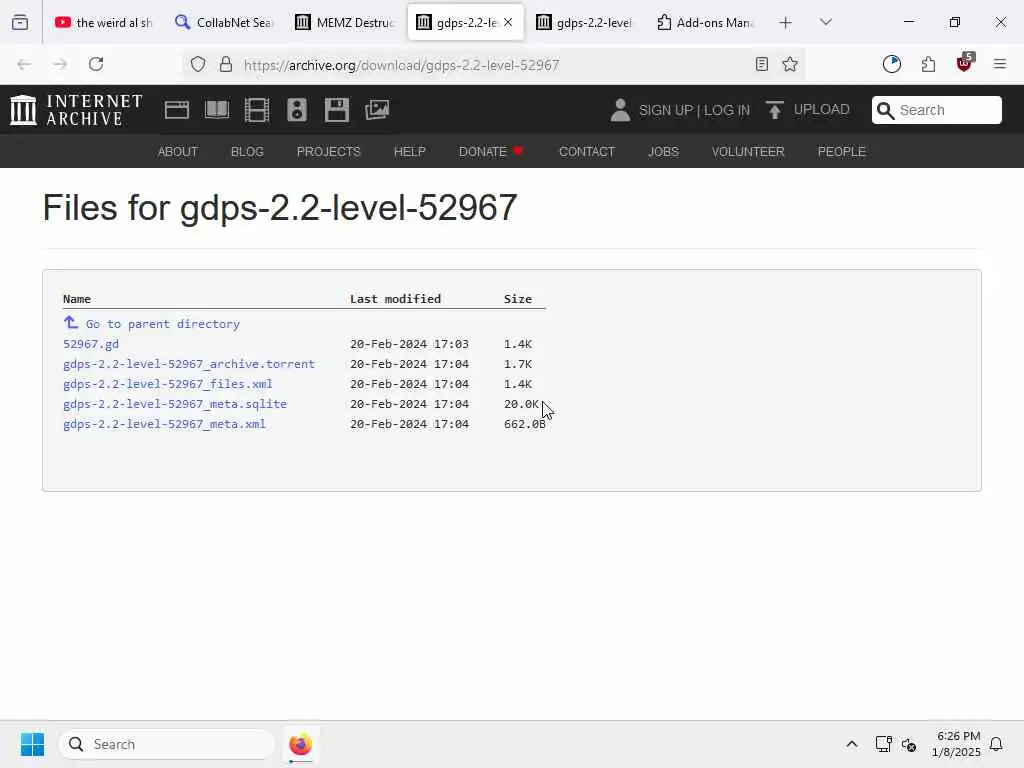
Task: Switch to the MEMZ Destructive tab
Action: 344,22
